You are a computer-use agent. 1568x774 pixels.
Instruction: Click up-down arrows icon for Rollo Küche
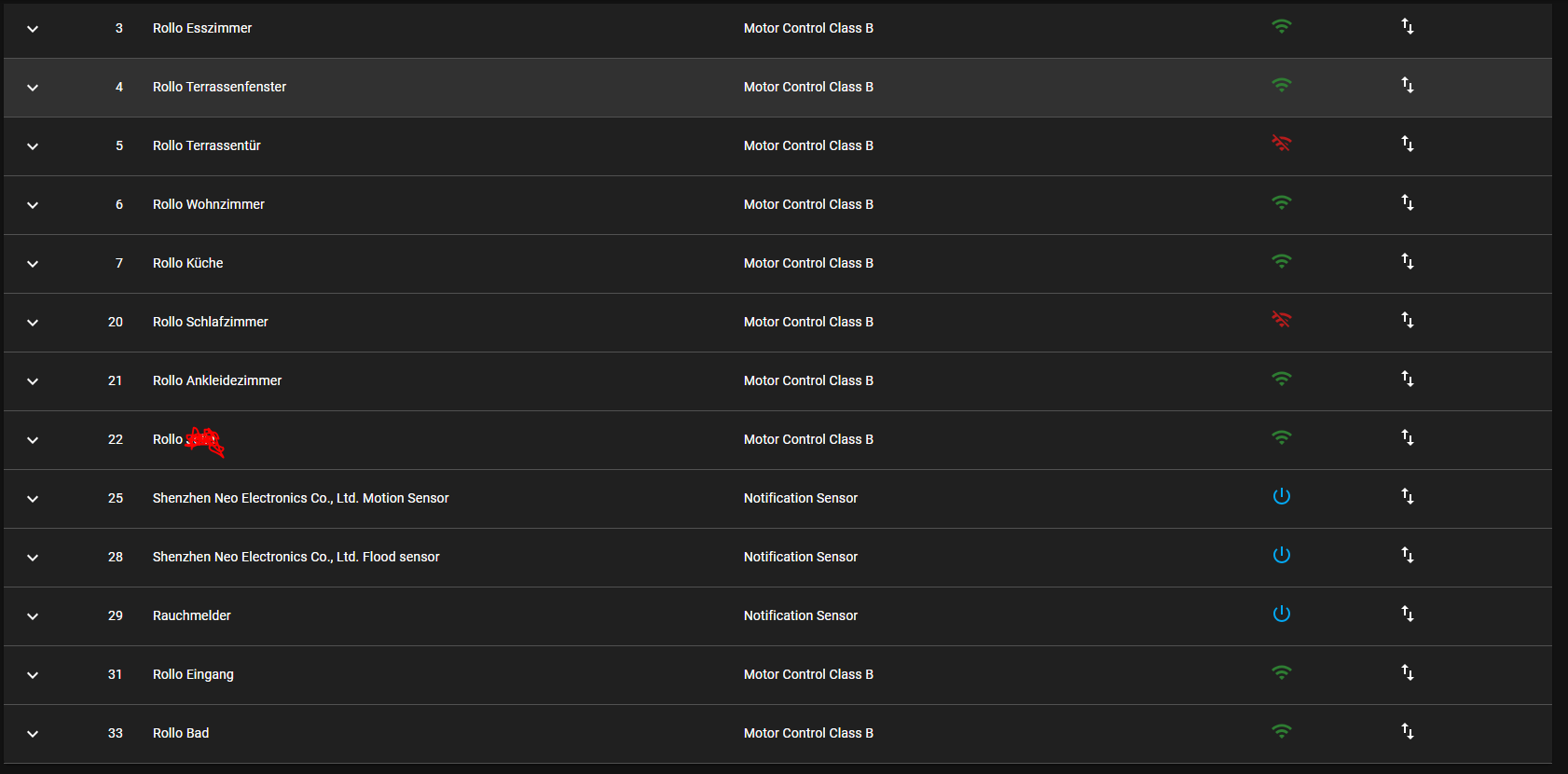1408,262
